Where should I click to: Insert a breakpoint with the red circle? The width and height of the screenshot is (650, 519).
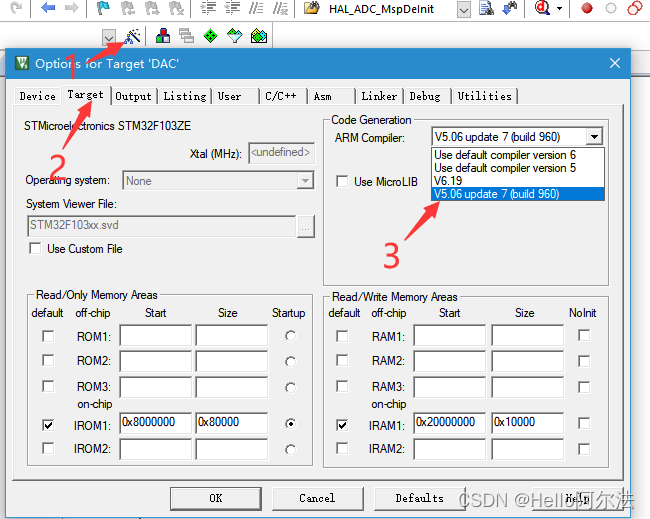click(587, 8)
